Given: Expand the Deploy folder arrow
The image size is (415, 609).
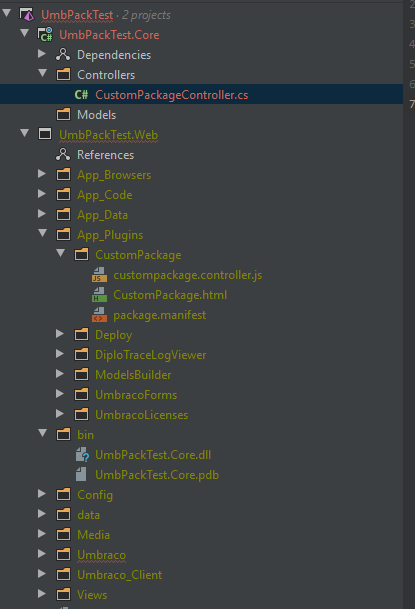Looking at the screenshot, I should (x=60, y=334).
